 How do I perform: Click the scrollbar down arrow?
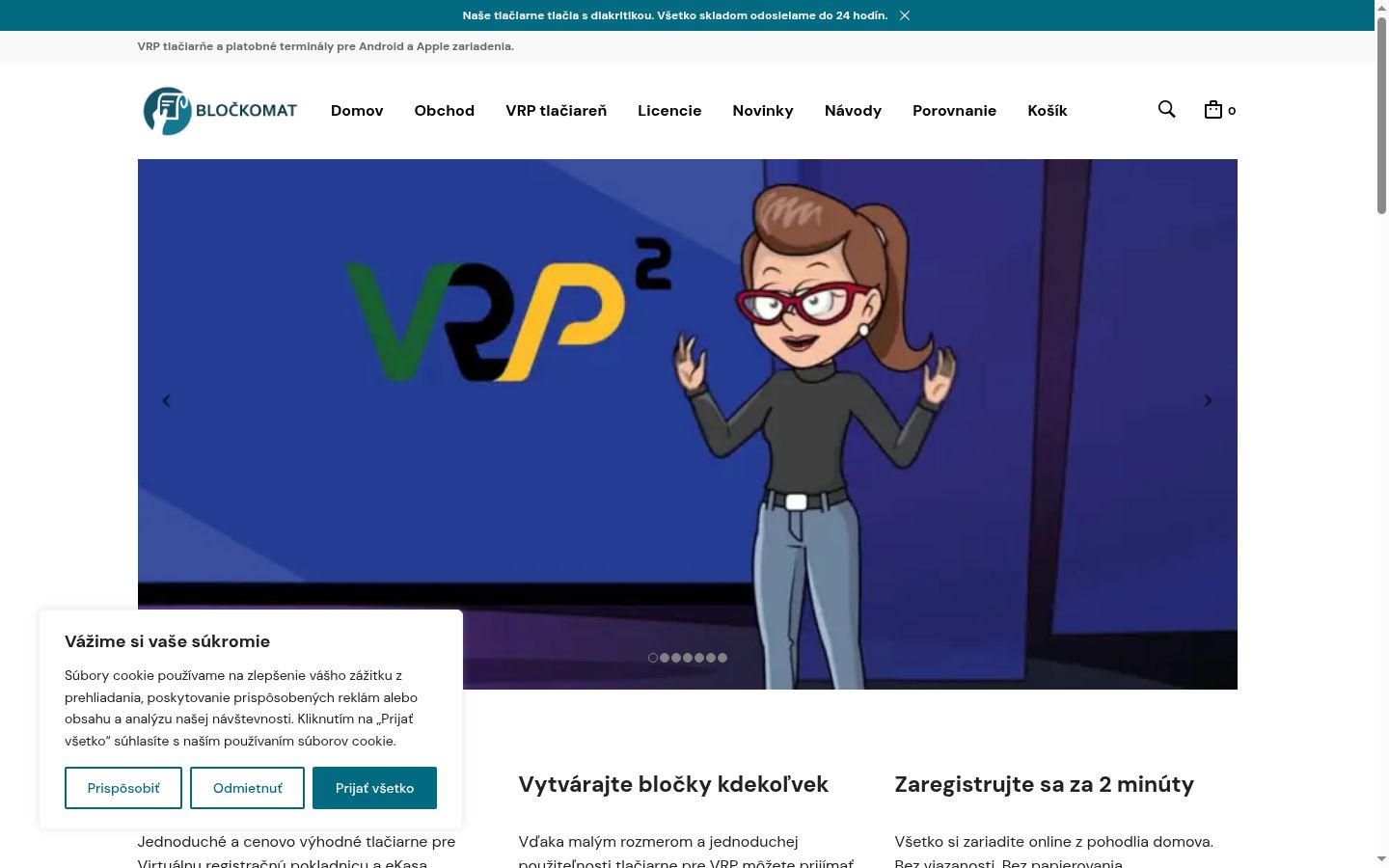point(1381,858)
